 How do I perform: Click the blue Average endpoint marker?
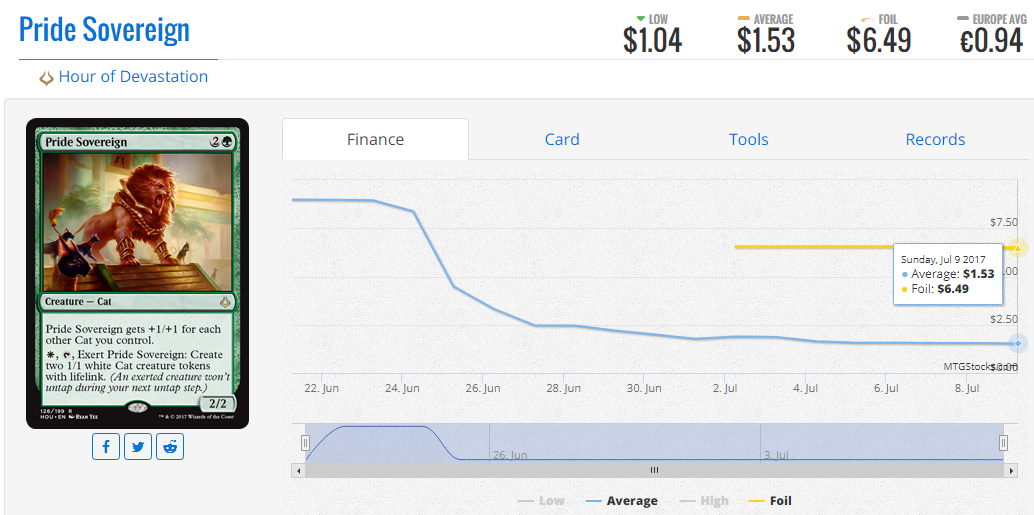point(1018,343)
